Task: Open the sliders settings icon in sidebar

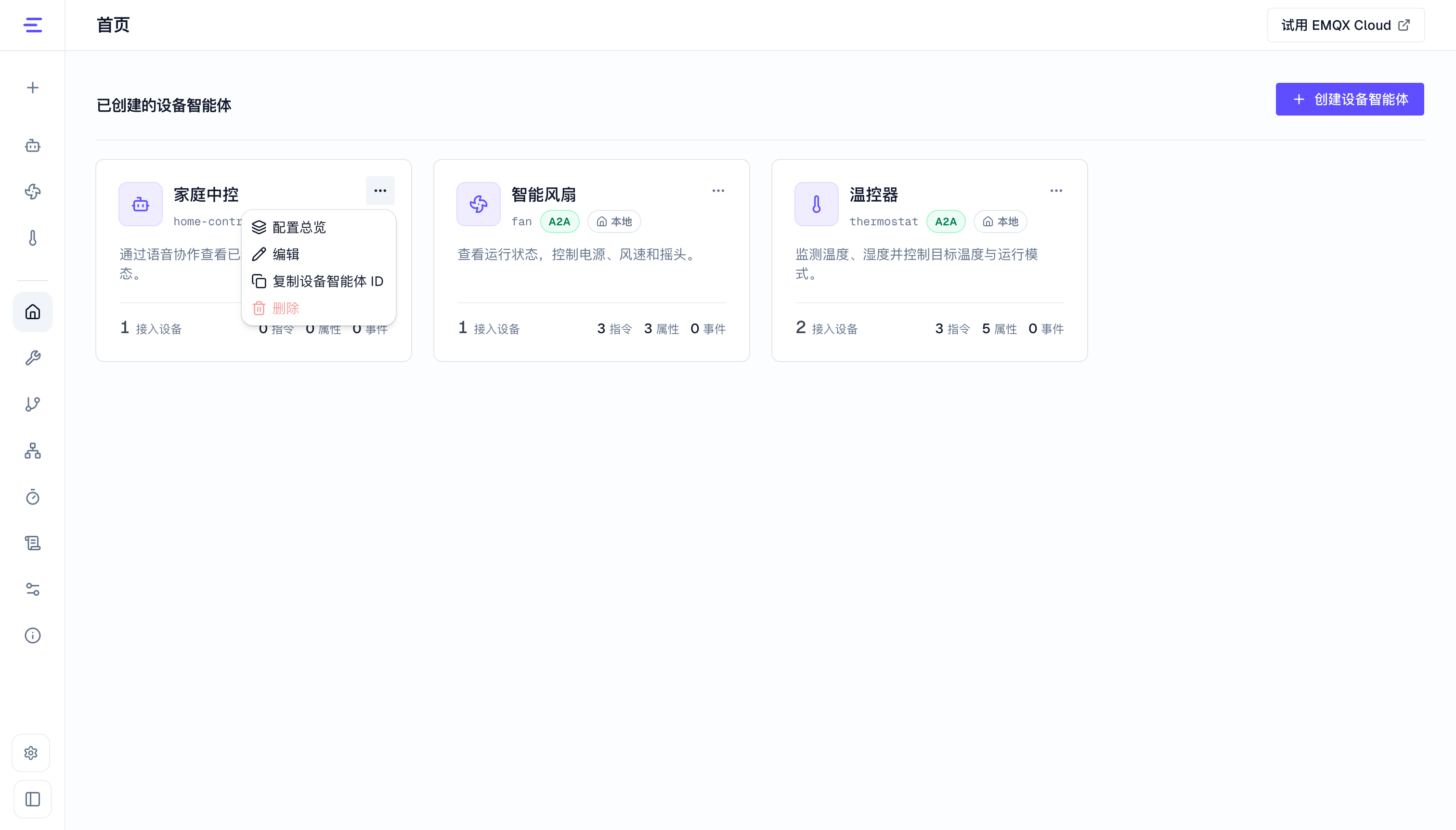Action: coord(32,589)
